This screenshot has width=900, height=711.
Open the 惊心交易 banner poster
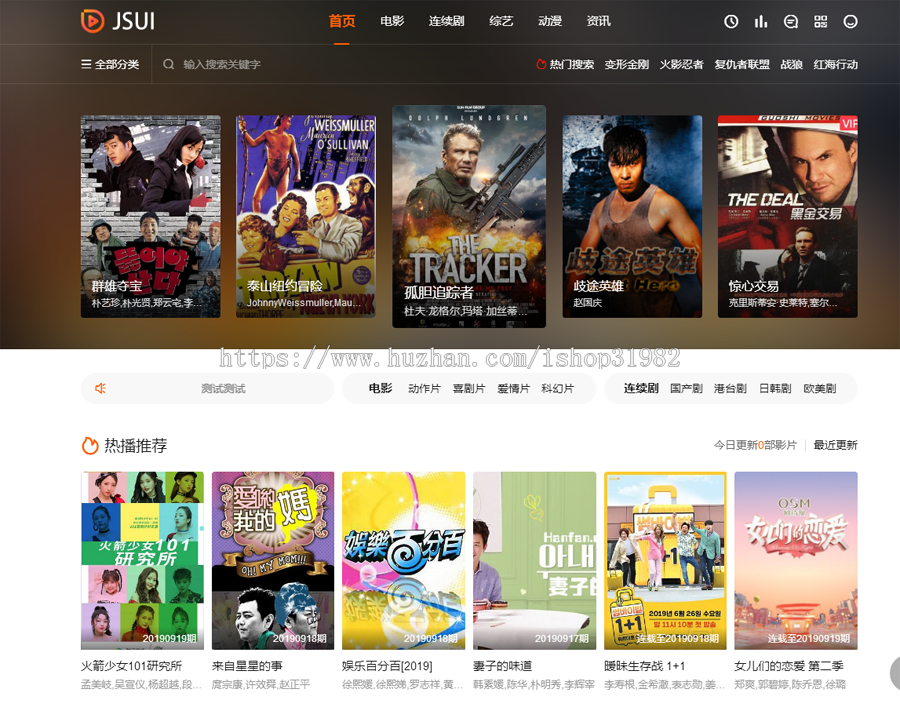[788, 216]
